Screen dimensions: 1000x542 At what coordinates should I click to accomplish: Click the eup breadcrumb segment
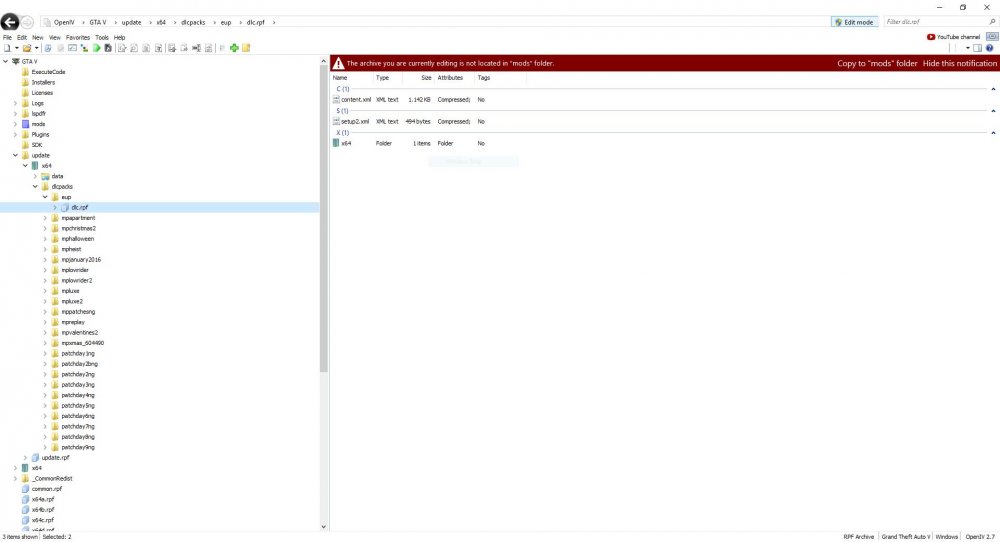click(226, 22)
